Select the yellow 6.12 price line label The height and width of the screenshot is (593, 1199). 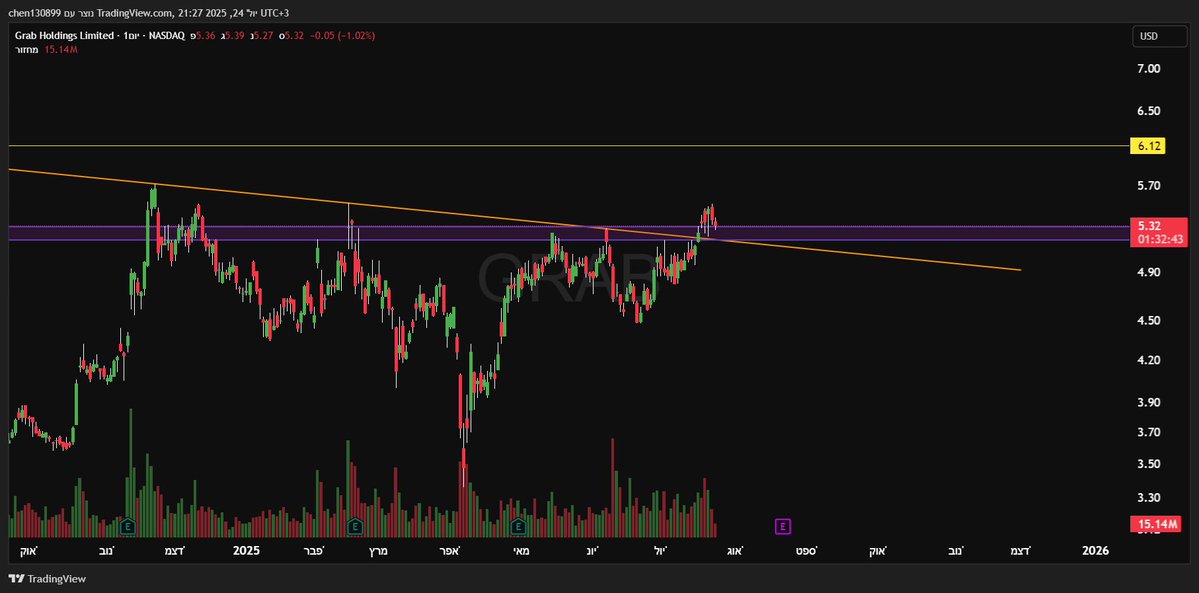click(1147, 145)
